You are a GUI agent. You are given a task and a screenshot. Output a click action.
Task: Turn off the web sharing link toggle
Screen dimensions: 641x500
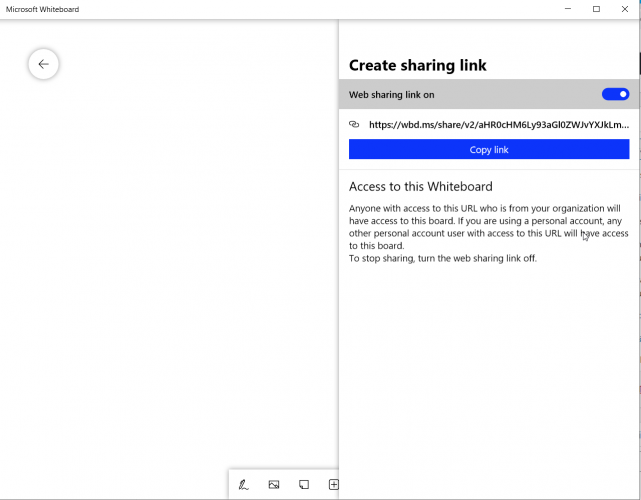615,94
